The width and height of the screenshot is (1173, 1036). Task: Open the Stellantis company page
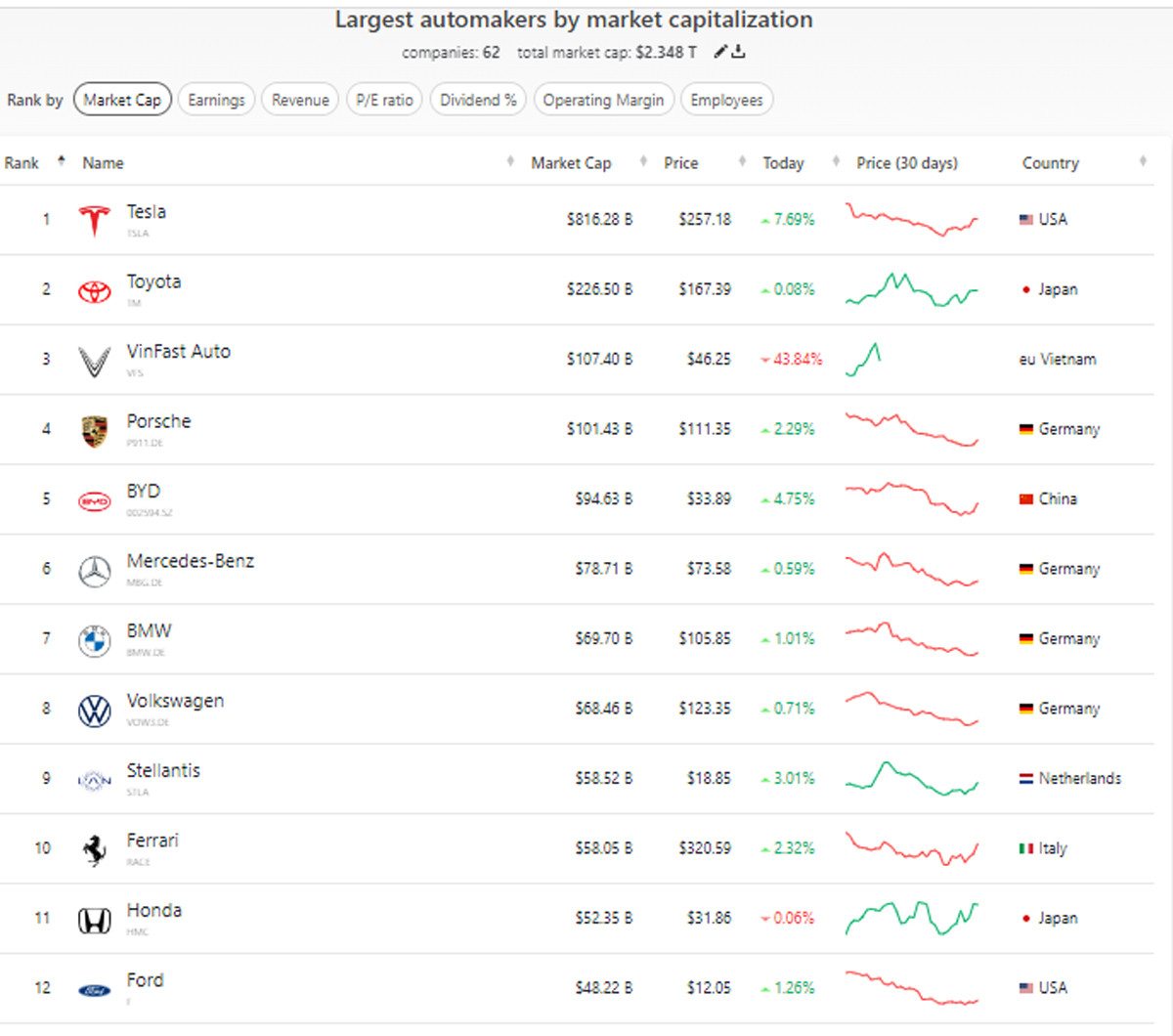point(163,771)
